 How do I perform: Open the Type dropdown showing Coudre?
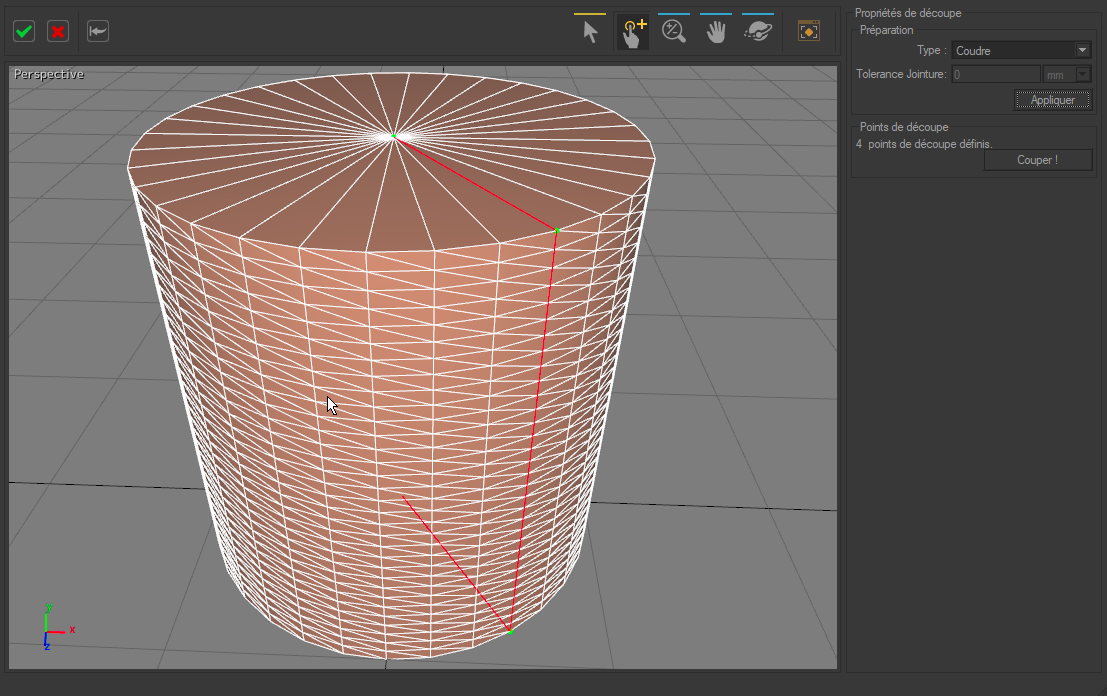click(x=1082, y=50)
